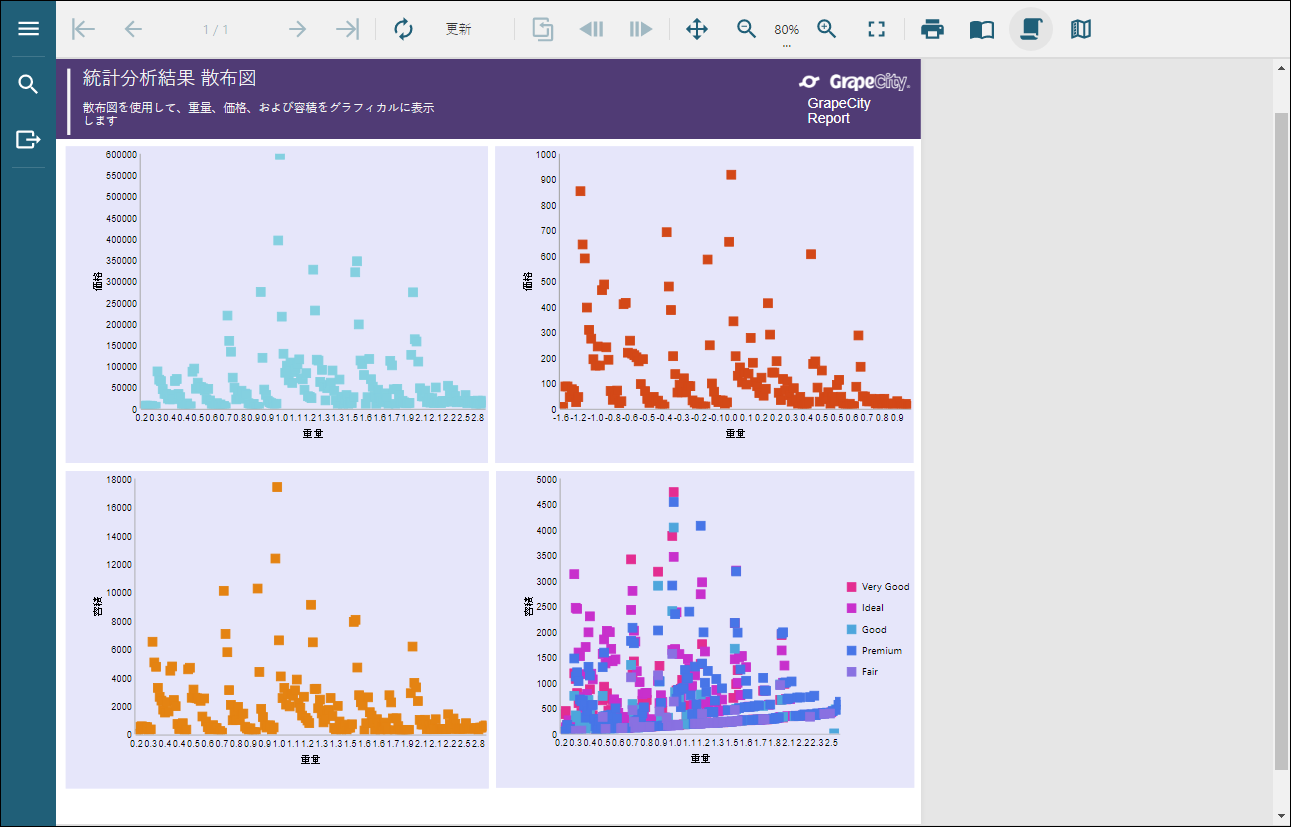Click the Premium legend color swatch

(x=851, y=651)
